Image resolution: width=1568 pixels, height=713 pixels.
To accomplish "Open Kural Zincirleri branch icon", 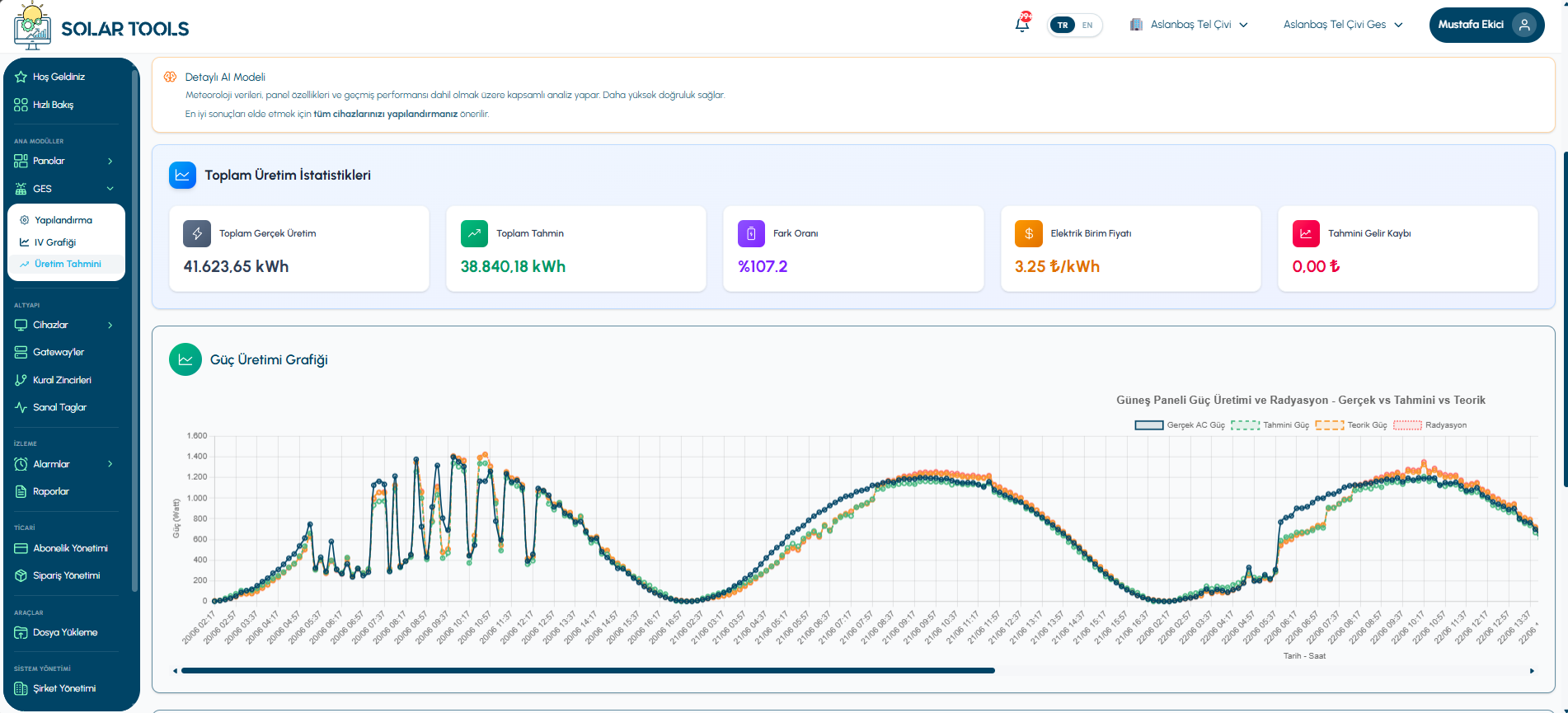I will point(21,380).
